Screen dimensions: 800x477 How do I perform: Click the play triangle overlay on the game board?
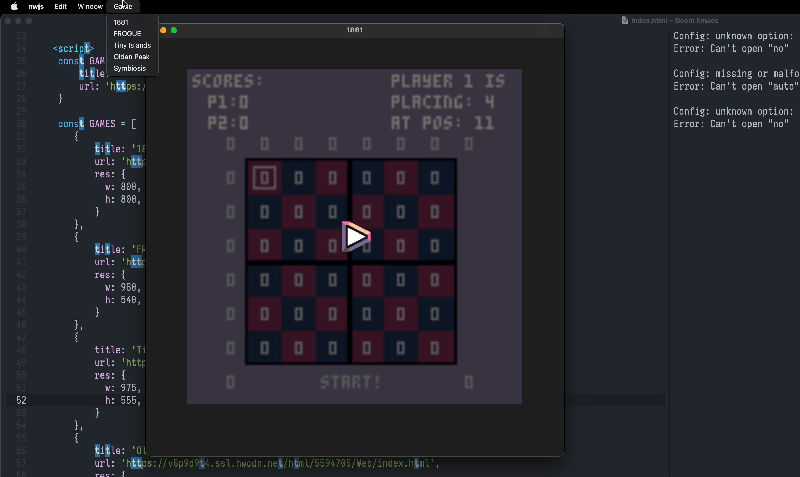coord(356,236)
